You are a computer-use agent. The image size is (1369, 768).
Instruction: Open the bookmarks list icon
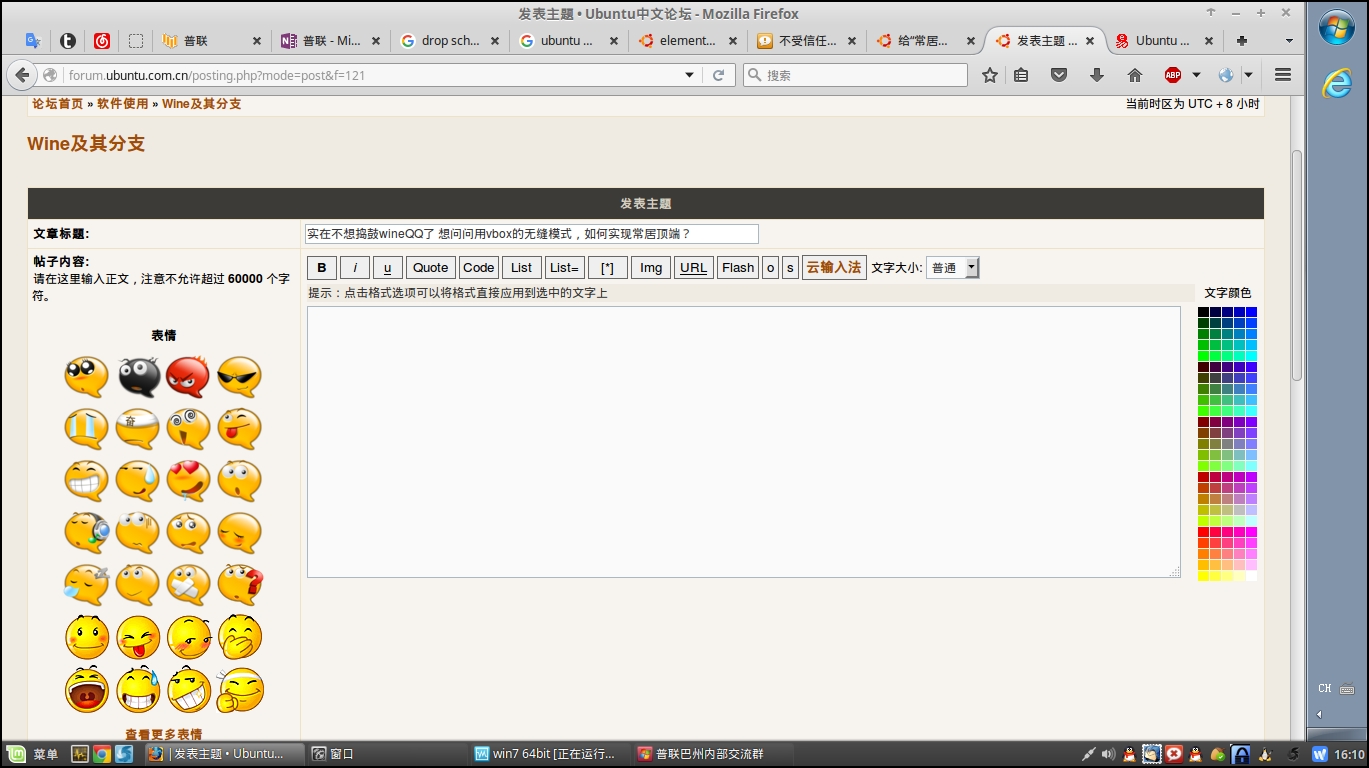point(1021,75)
